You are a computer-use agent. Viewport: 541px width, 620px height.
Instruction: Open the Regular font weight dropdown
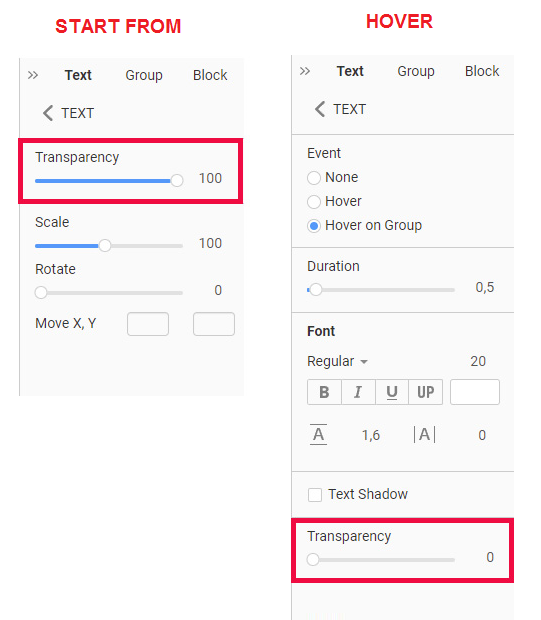(337, 361)
